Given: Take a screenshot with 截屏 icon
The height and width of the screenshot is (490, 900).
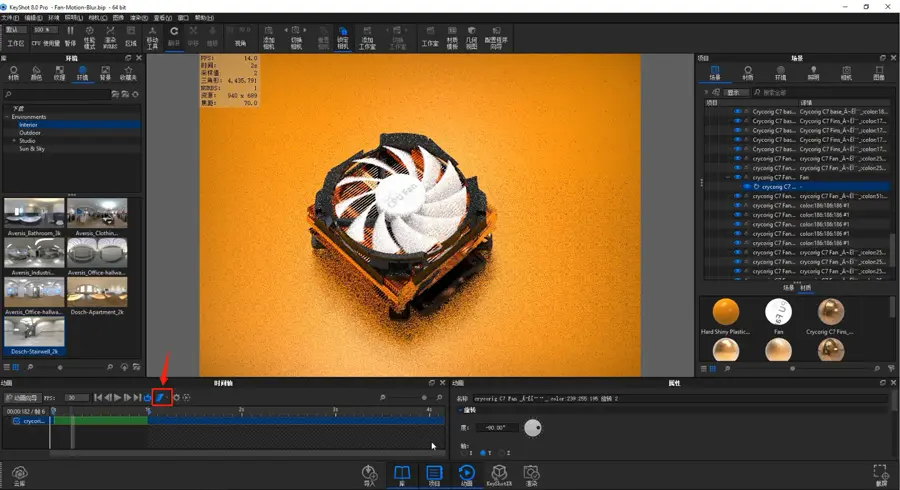Looking at the screenshot, I should click(x=881, y=475).
